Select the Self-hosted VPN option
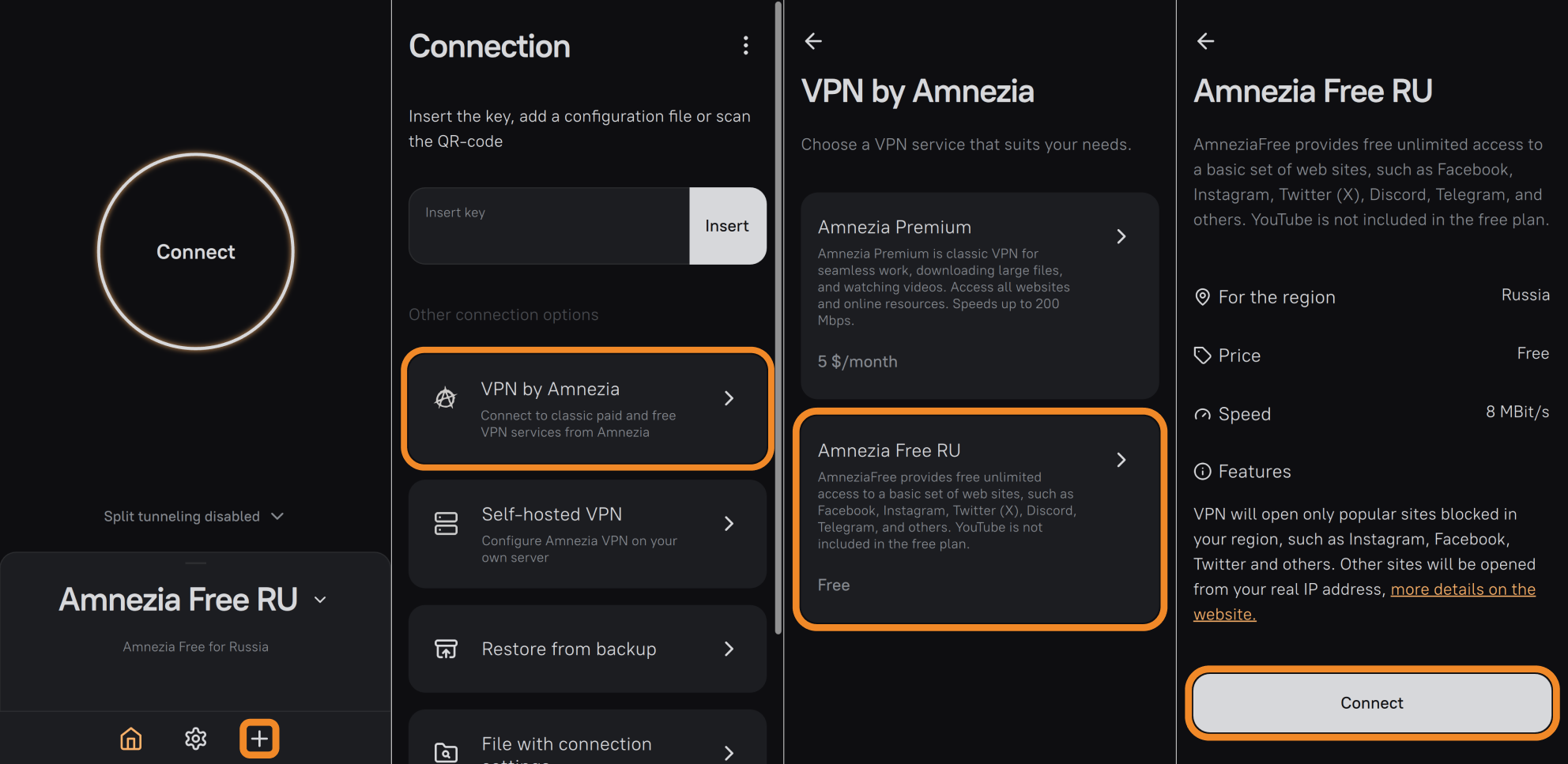The width and height of the screenshot is (1568, 764). pyautogui.click(x=586, y=534)
